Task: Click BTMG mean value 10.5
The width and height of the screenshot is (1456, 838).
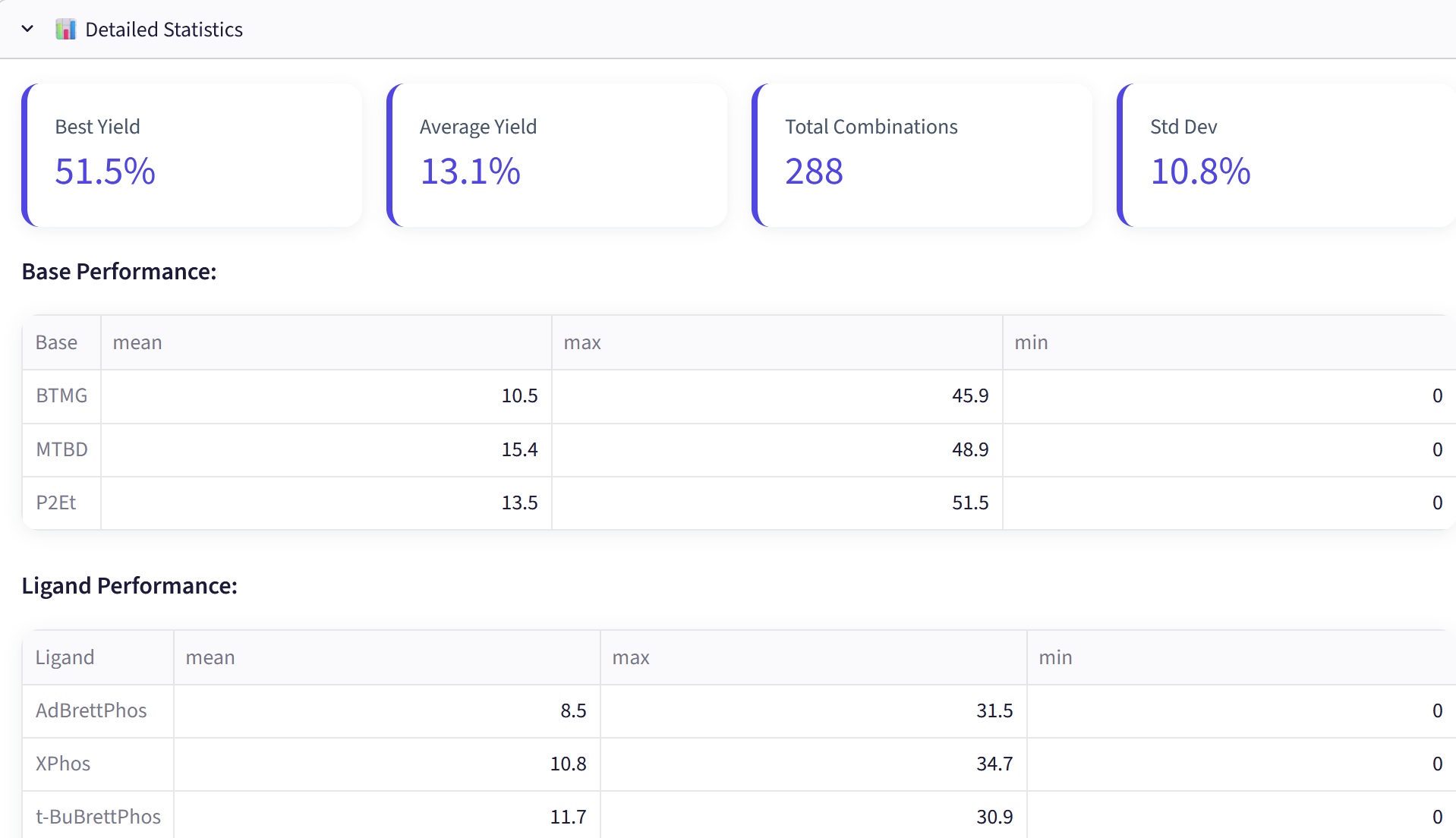Action: tap(519, 395)
